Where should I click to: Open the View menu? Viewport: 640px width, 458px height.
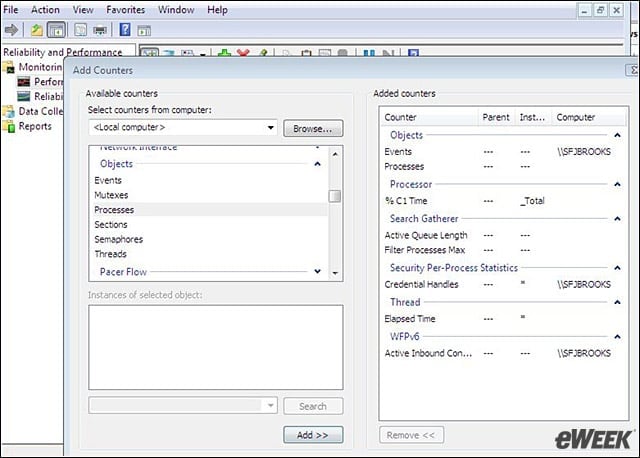coord(83,10)
